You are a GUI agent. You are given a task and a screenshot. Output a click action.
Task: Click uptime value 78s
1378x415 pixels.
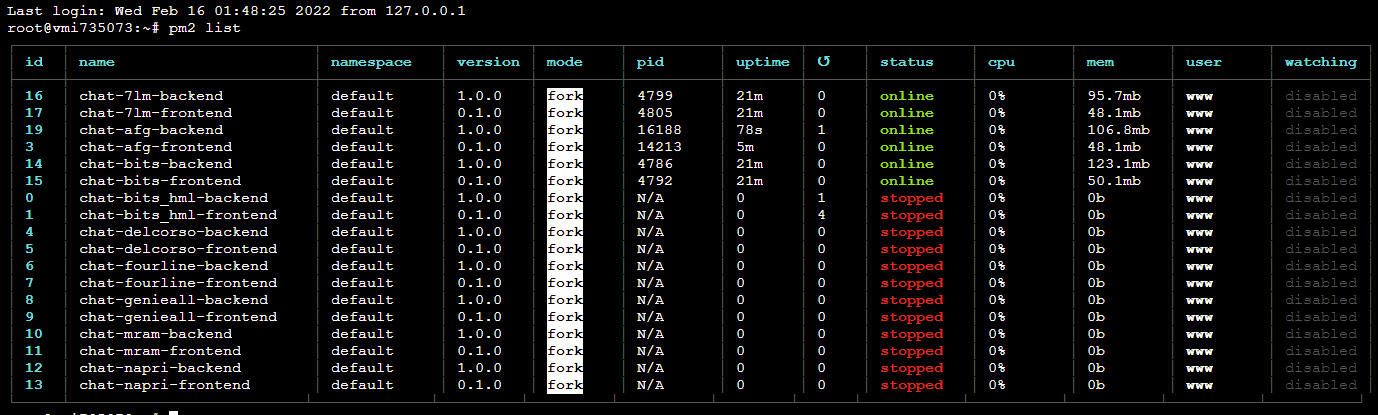coord(749,130)
